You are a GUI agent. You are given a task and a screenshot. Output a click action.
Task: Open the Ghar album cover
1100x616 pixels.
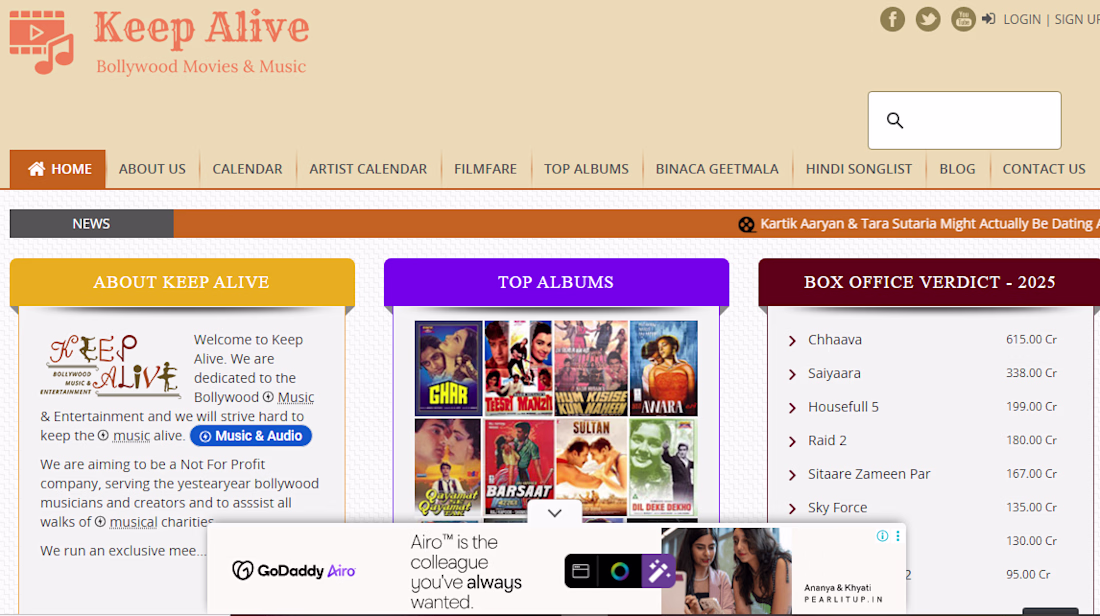(x=448, y=368)
